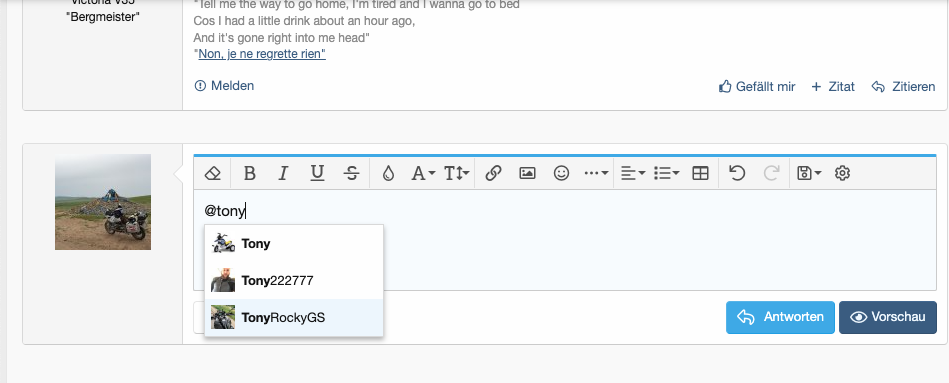Screen dimensions: 949x383
Task: Click the motorcycle avatar next to editor
Action: 103,201
